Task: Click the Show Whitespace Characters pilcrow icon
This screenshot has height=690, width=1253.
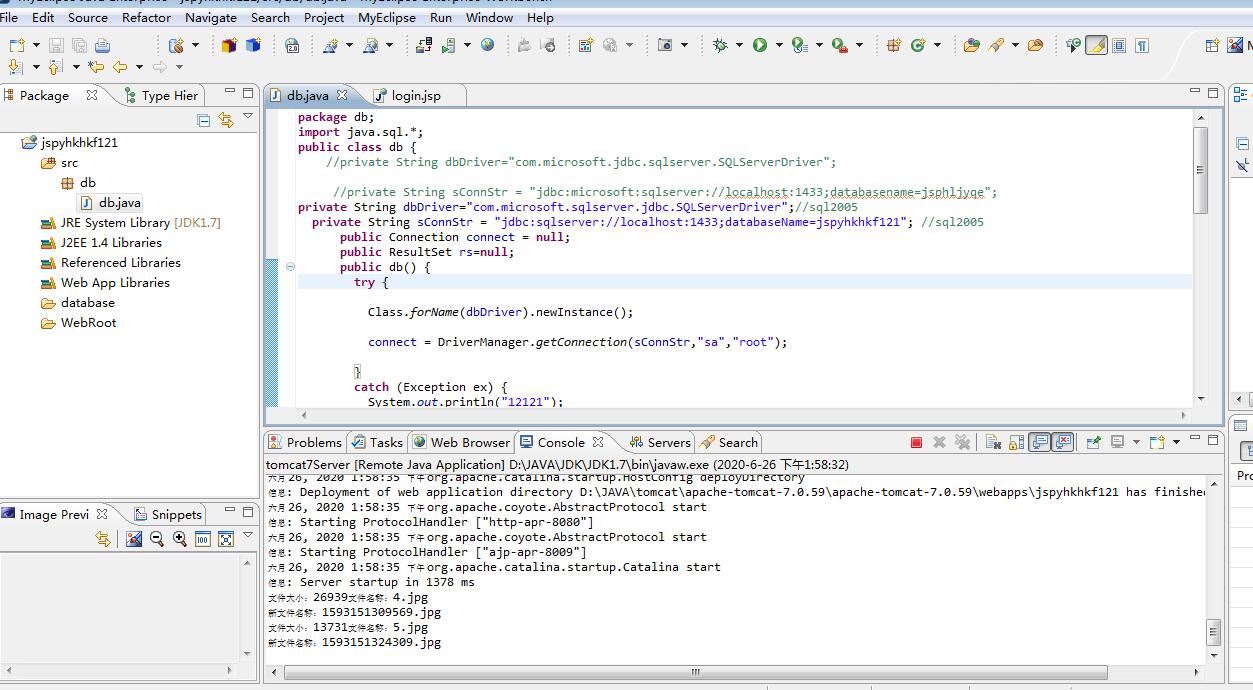Action: click(1141, 45)
